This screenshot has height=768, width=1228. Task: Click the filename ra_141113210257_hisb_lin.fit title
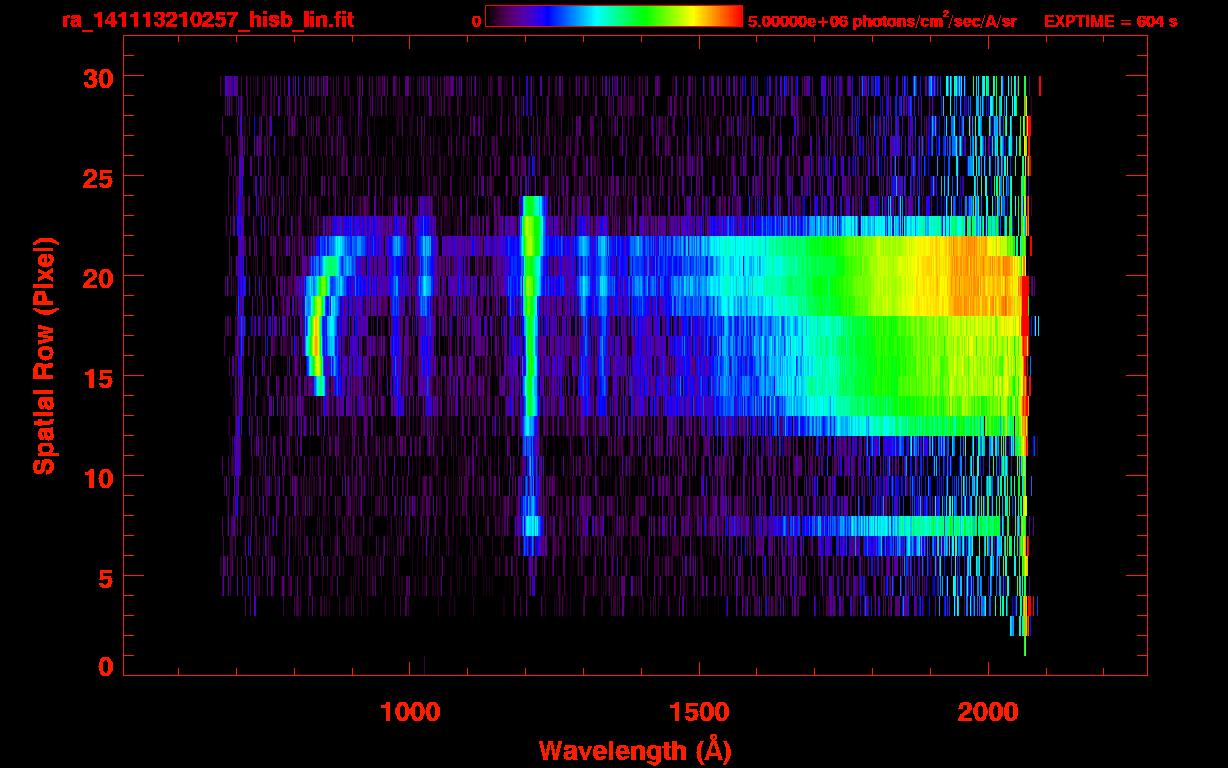[x=207, y=20]
